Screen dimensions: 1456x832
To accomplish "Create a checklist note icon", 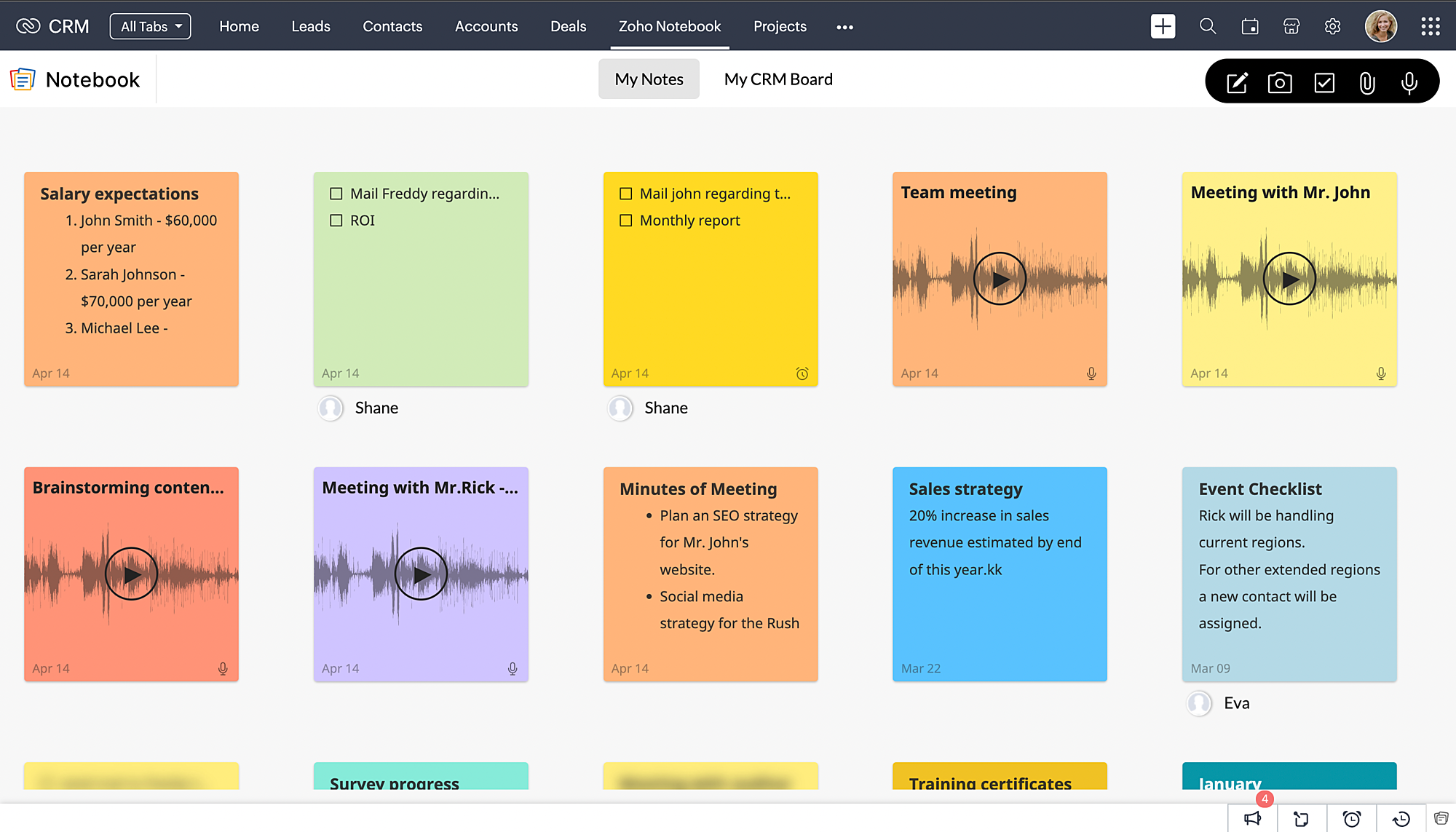I will (1324, 82).
